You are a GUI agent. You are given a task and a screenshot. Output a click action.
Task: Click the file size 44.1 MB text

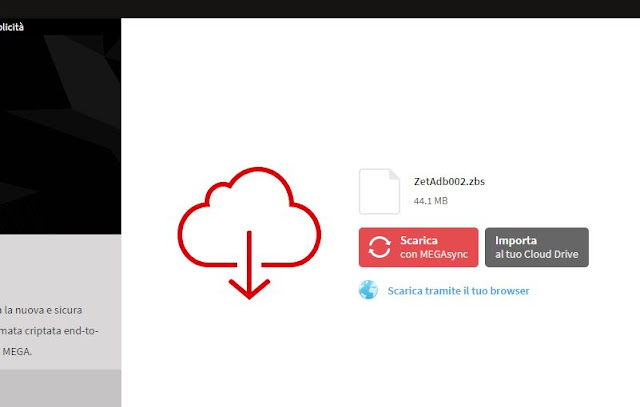point(431,201)
